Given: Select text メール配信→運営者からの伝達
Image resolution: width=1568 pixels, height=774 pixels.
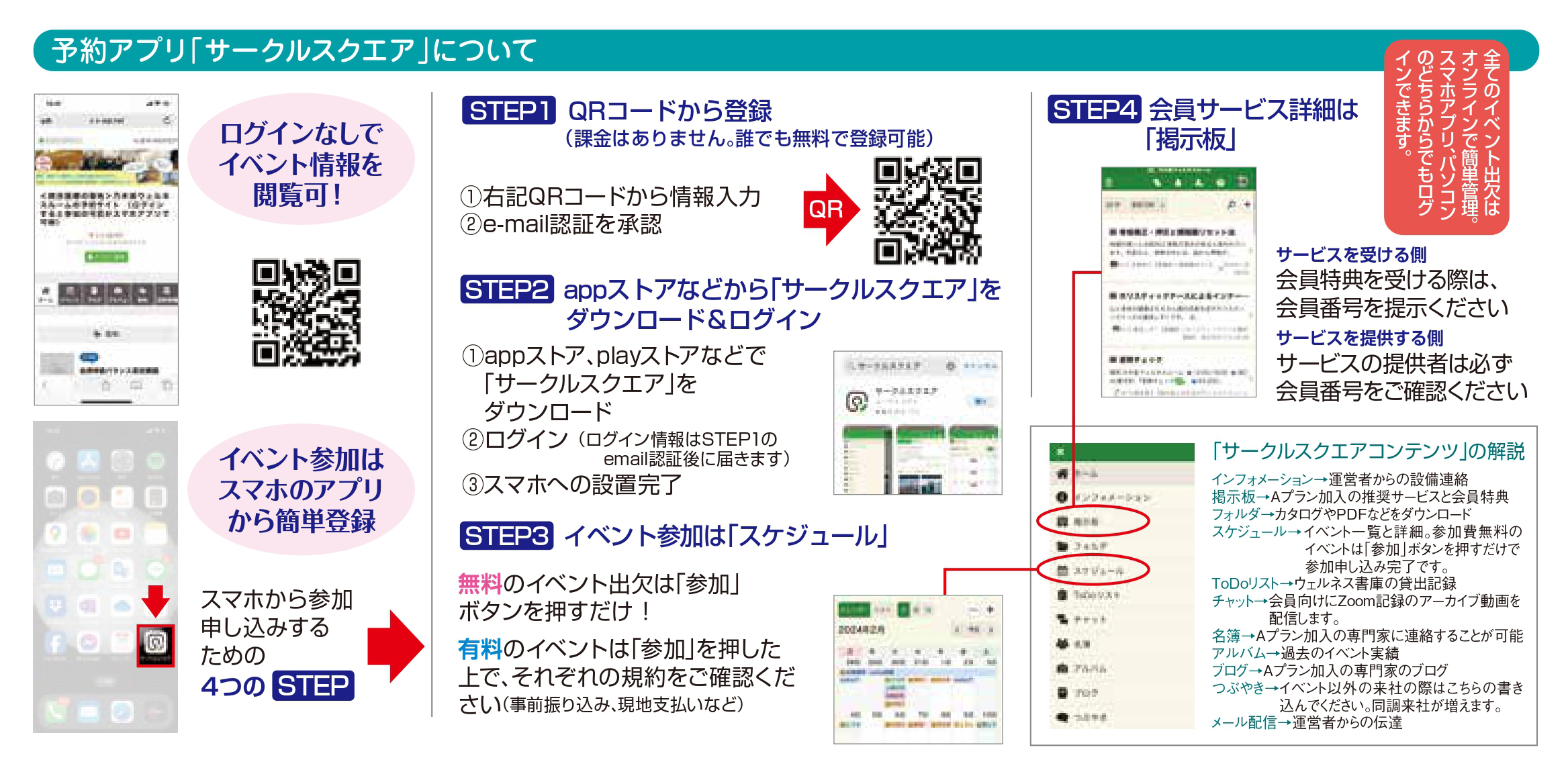Looking at the screenshot, I should [x=1306, y=722].
